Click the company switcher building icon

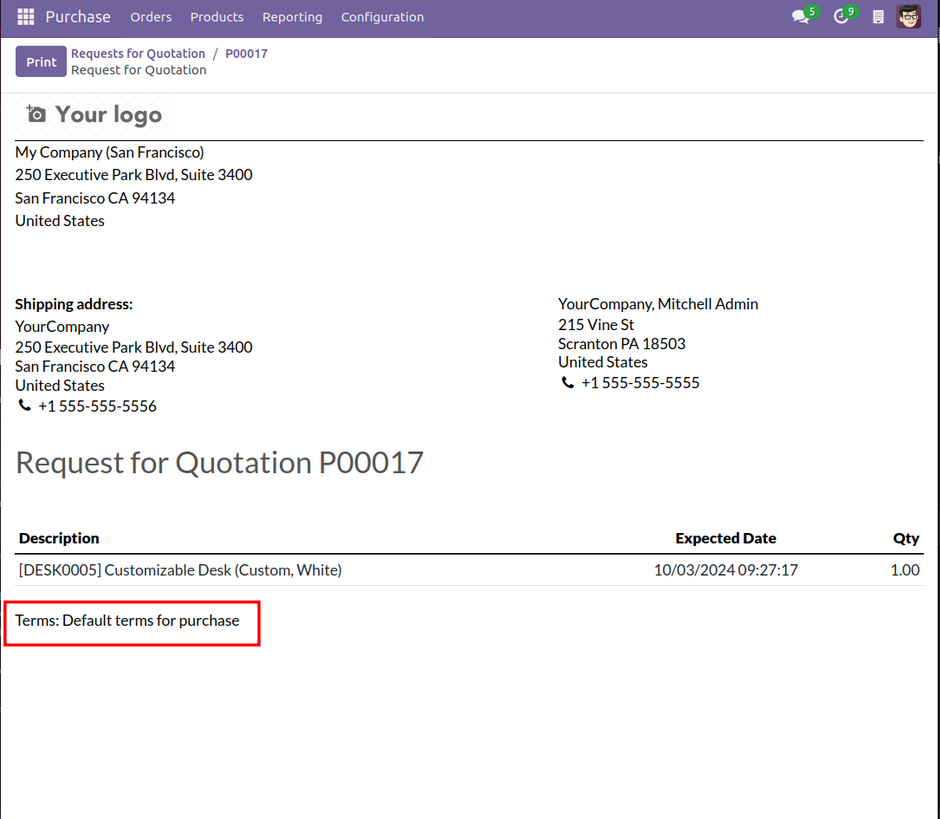(x=878, y=17)
